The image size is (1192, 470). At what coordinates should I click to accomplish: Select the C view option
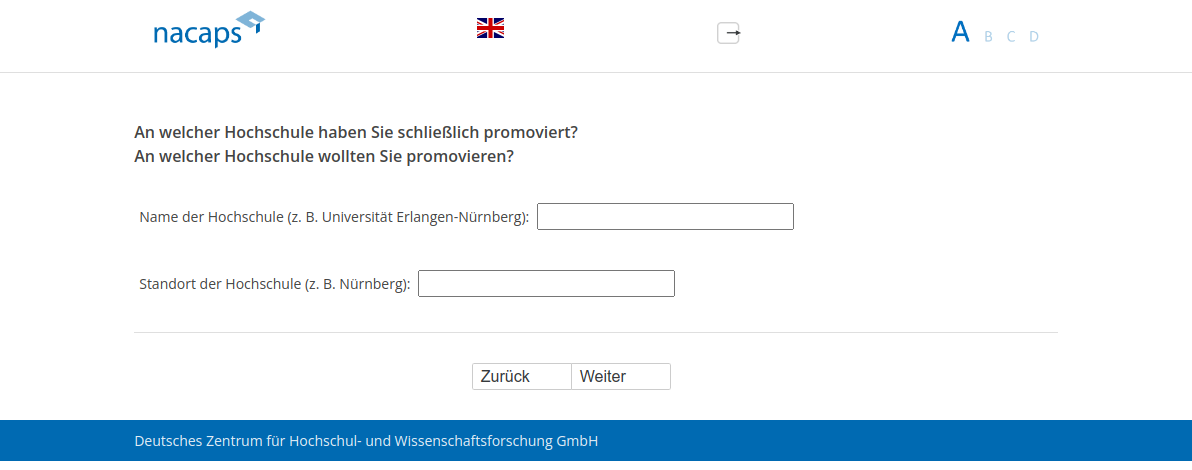(1011, 37)
